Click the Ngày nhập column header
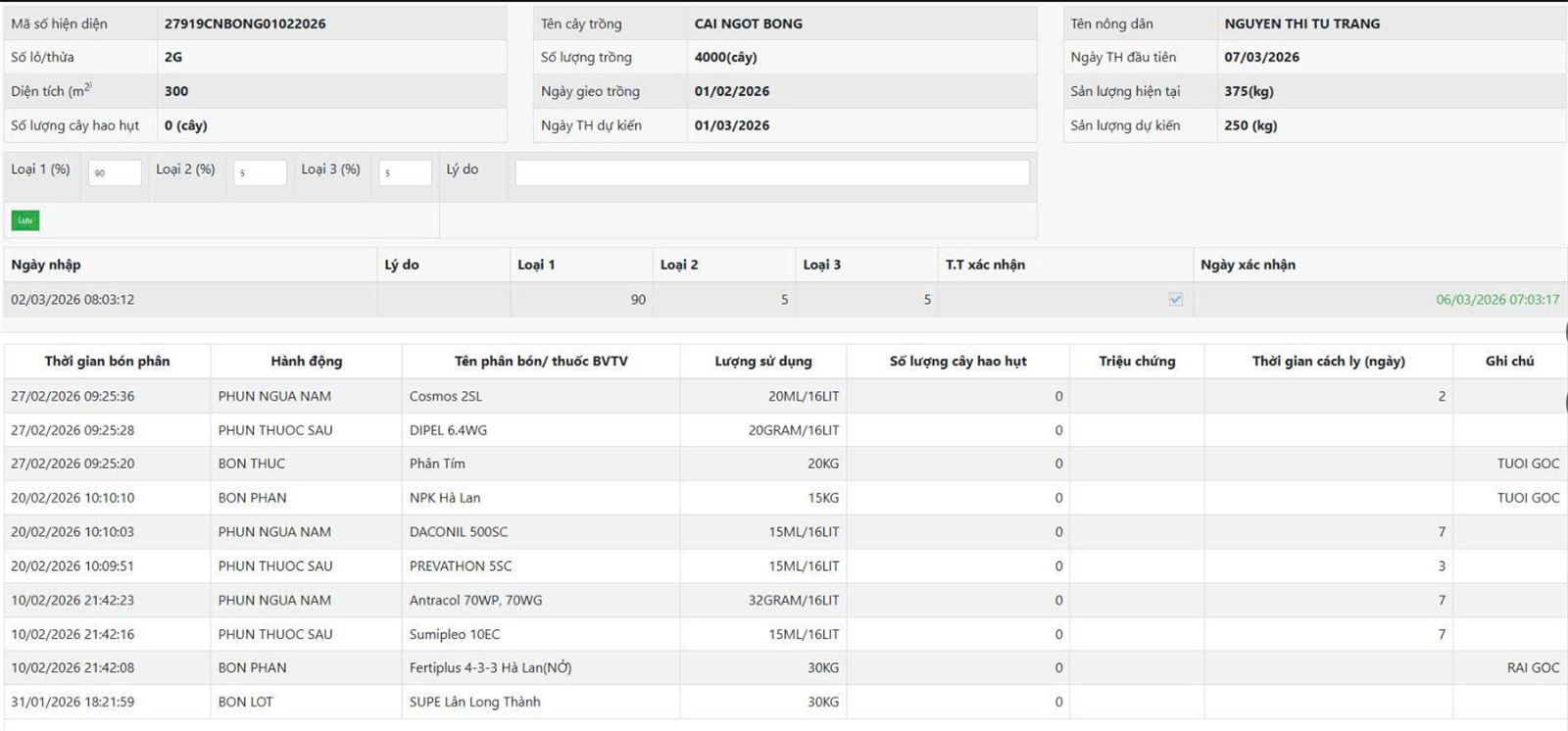 click(x=46, y=265)
